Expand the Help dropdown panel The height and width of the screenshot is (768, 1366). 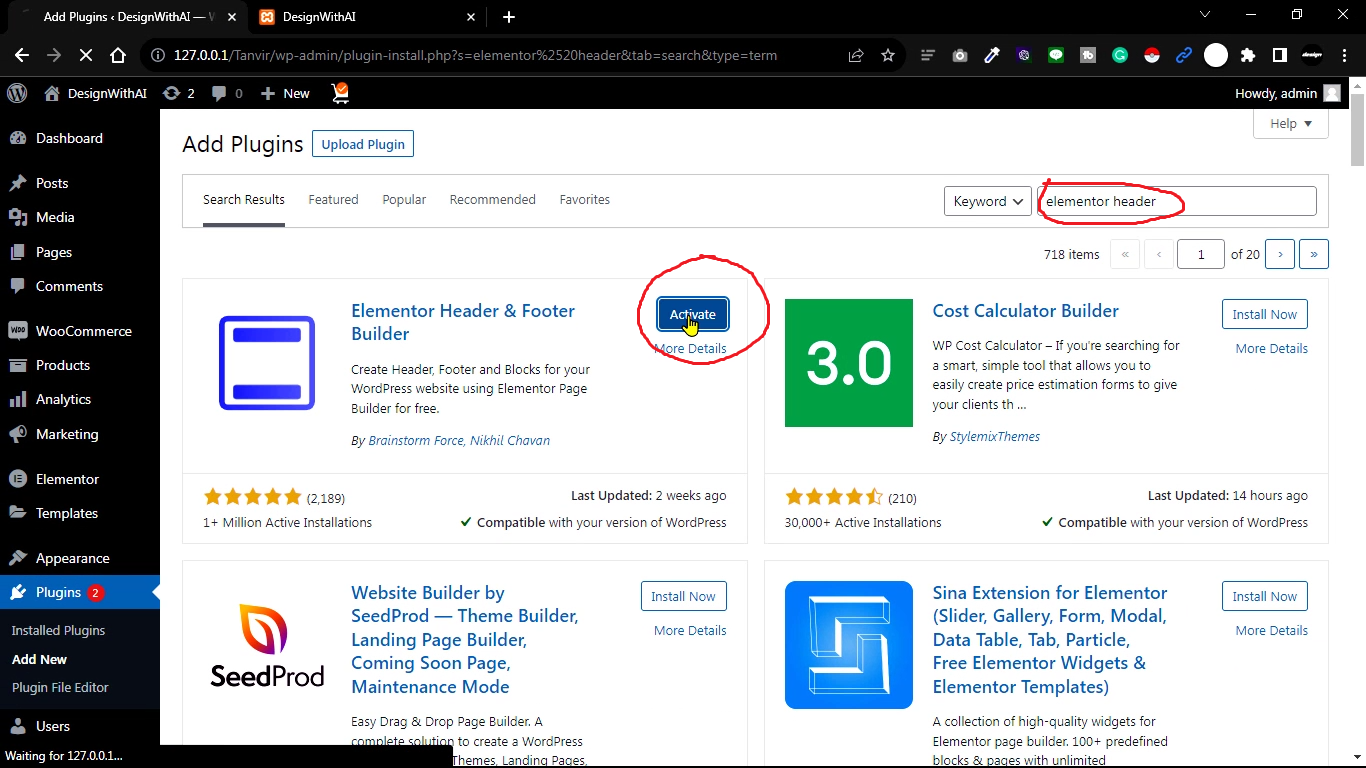[x=1289, y=123]
